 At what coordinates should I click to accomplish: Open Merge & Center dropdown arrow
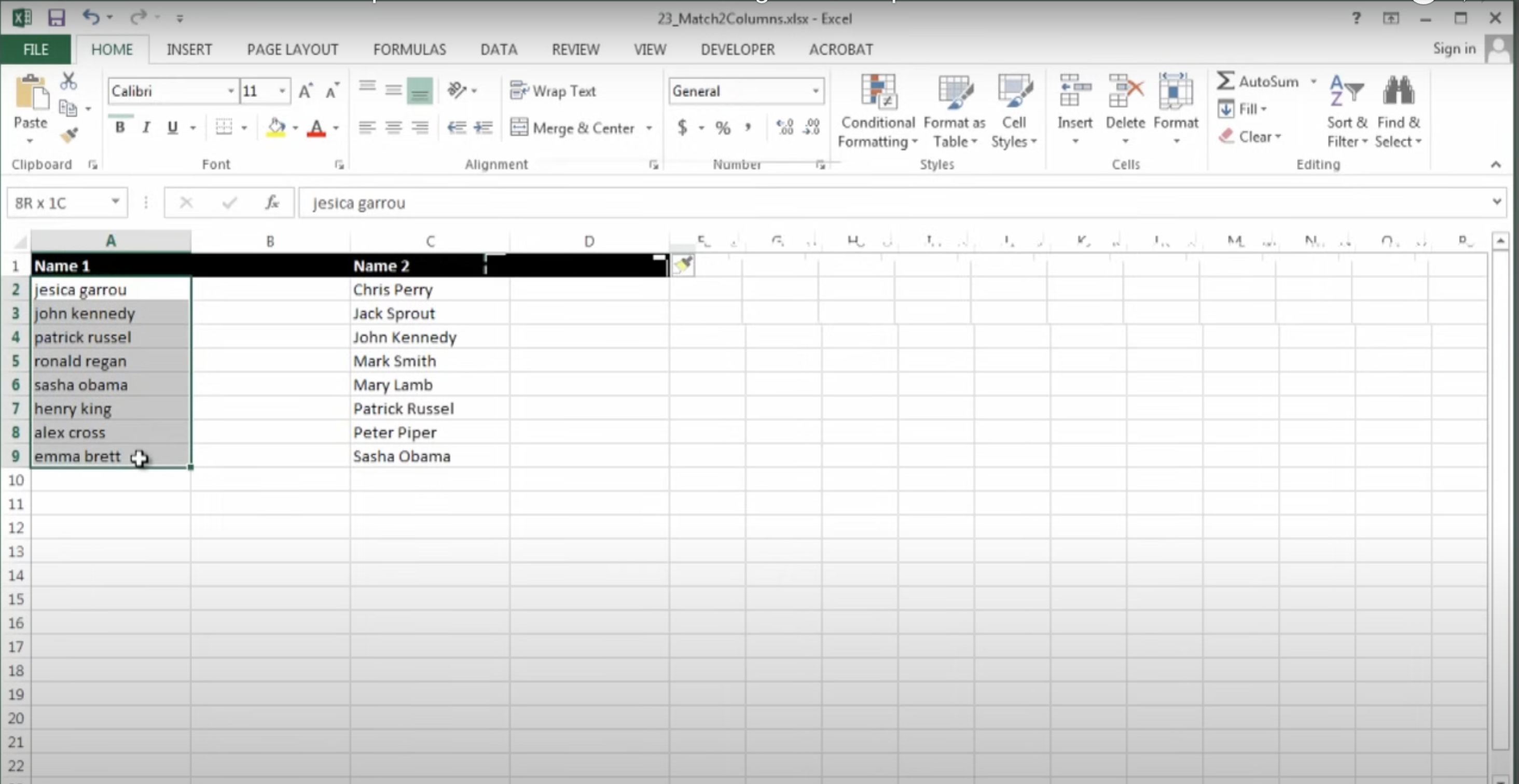click(x=649, y=128)
